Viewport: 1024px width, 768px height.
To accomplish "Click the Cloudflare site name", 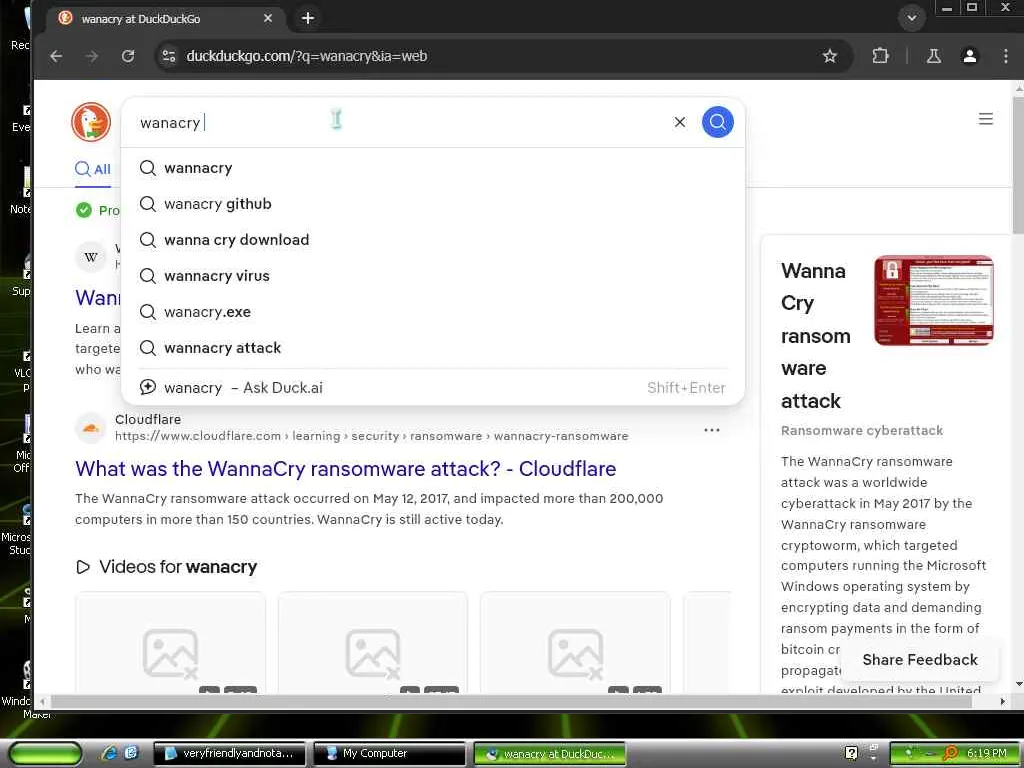I will pos(148,419).
